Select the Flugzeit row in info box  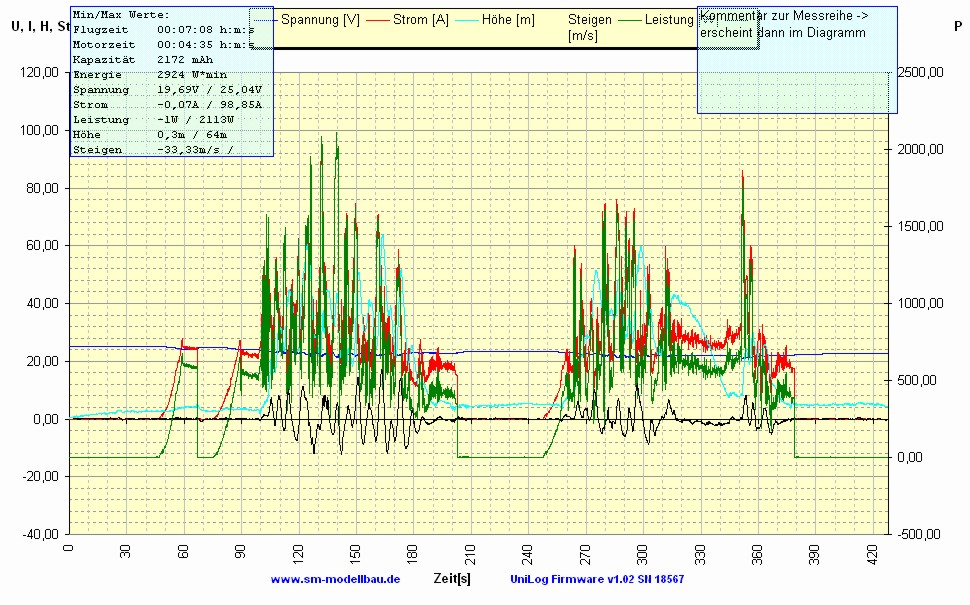point(162,30)
